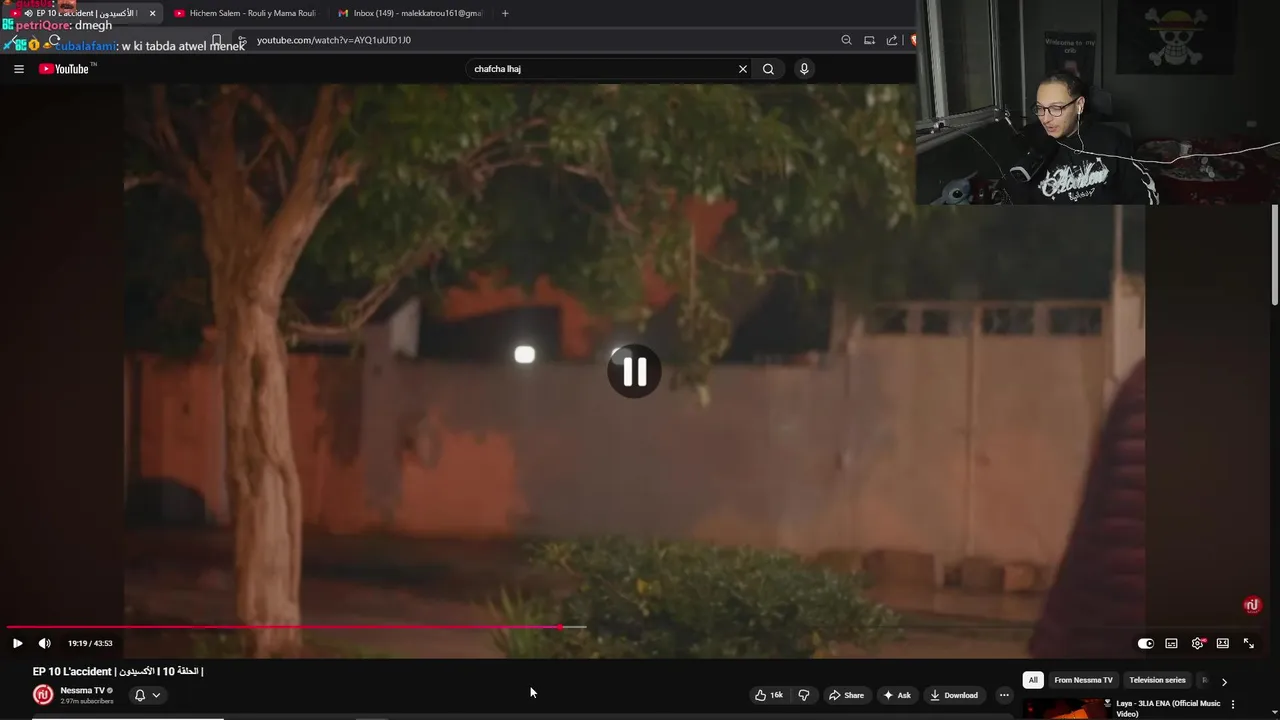Start voice search with the microphone icon
Screen dimensions: 1280x720
pyautogui.click(x=804, y=69)
